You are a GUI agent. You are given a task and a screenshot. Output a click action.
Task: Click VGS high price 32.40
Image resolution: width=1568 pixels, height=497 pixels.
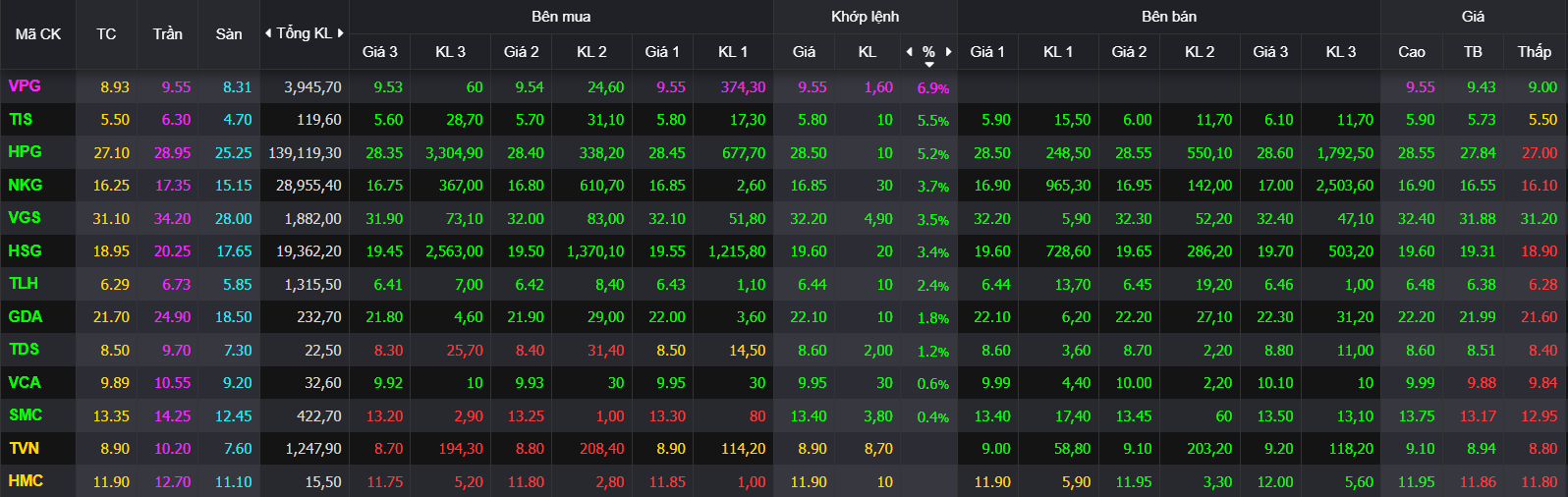(x=1417, y=219)
